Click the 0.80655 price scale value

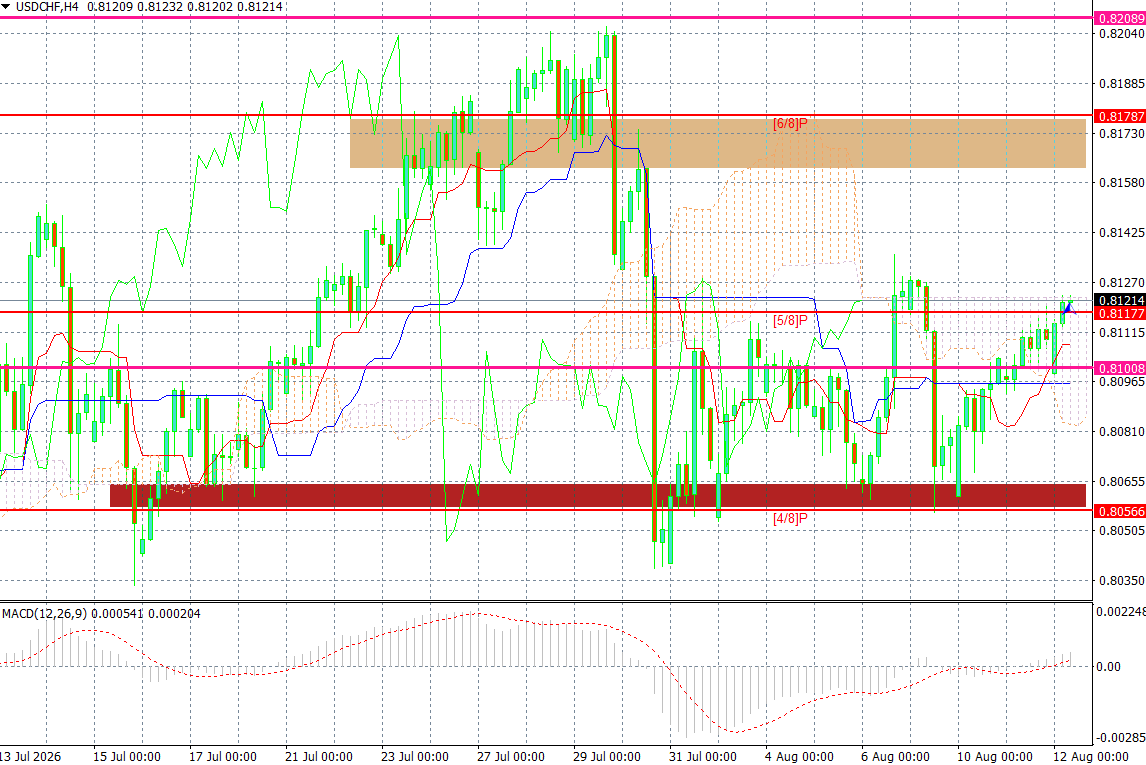click(1122, 482)
